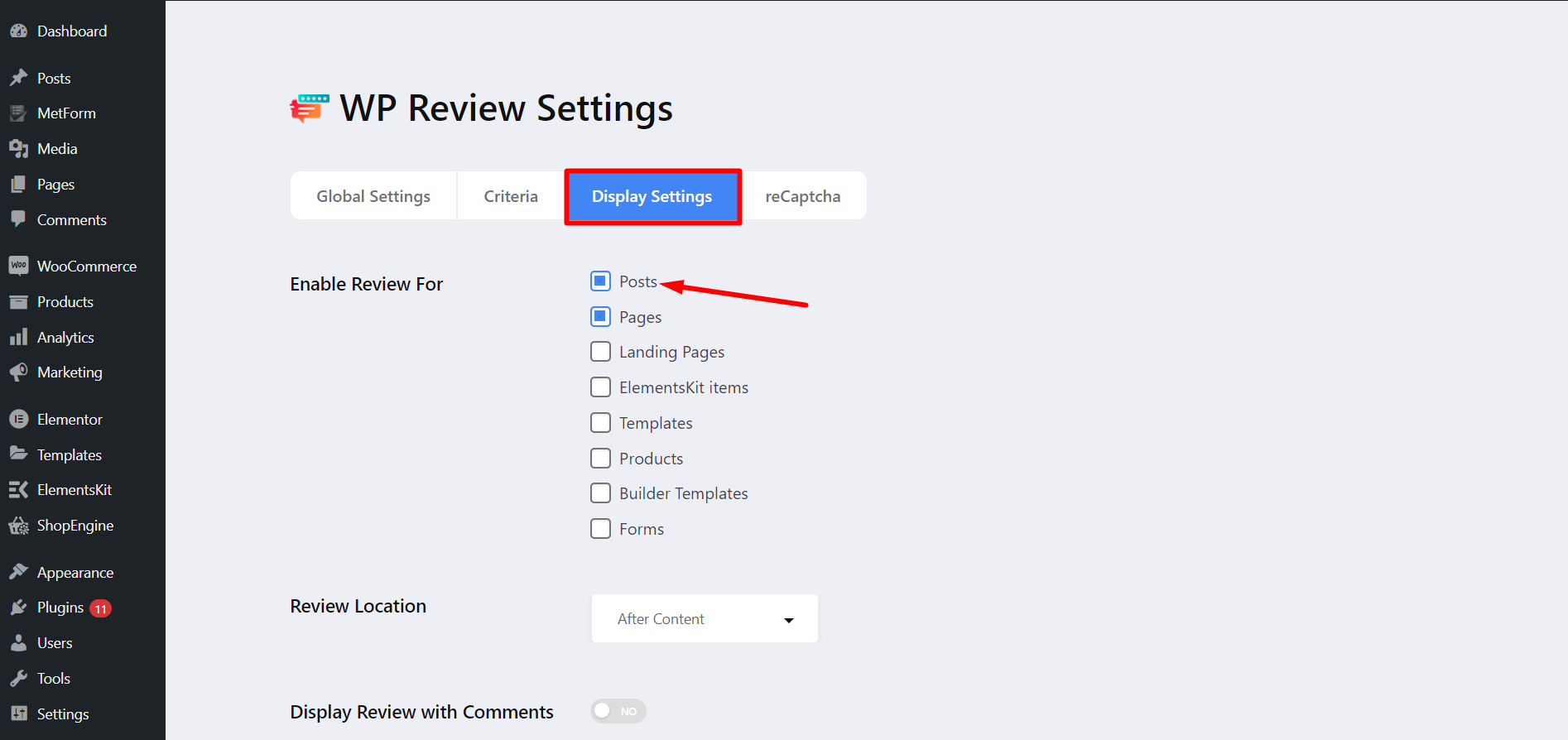Click the 'WP Review Settings' heading
The width and height of the screenshot is (1568, 740).
(x=507, y=108)
